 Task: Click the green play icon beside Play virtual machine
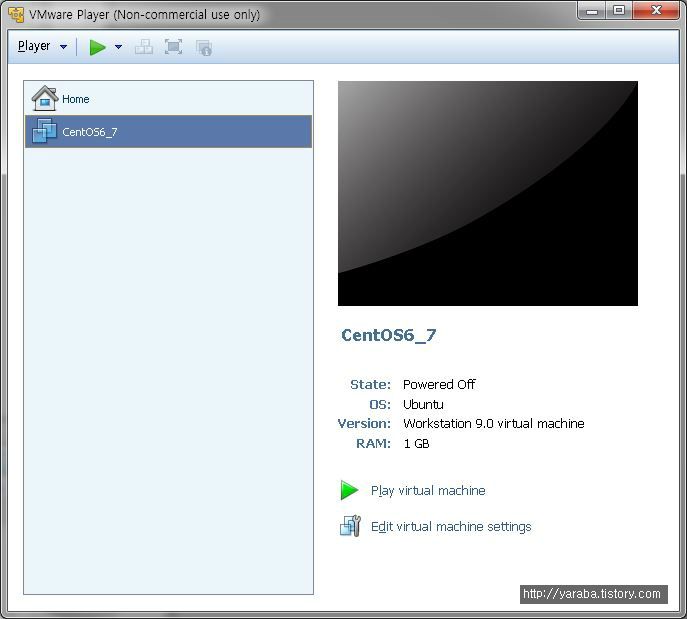coord(349,490)
